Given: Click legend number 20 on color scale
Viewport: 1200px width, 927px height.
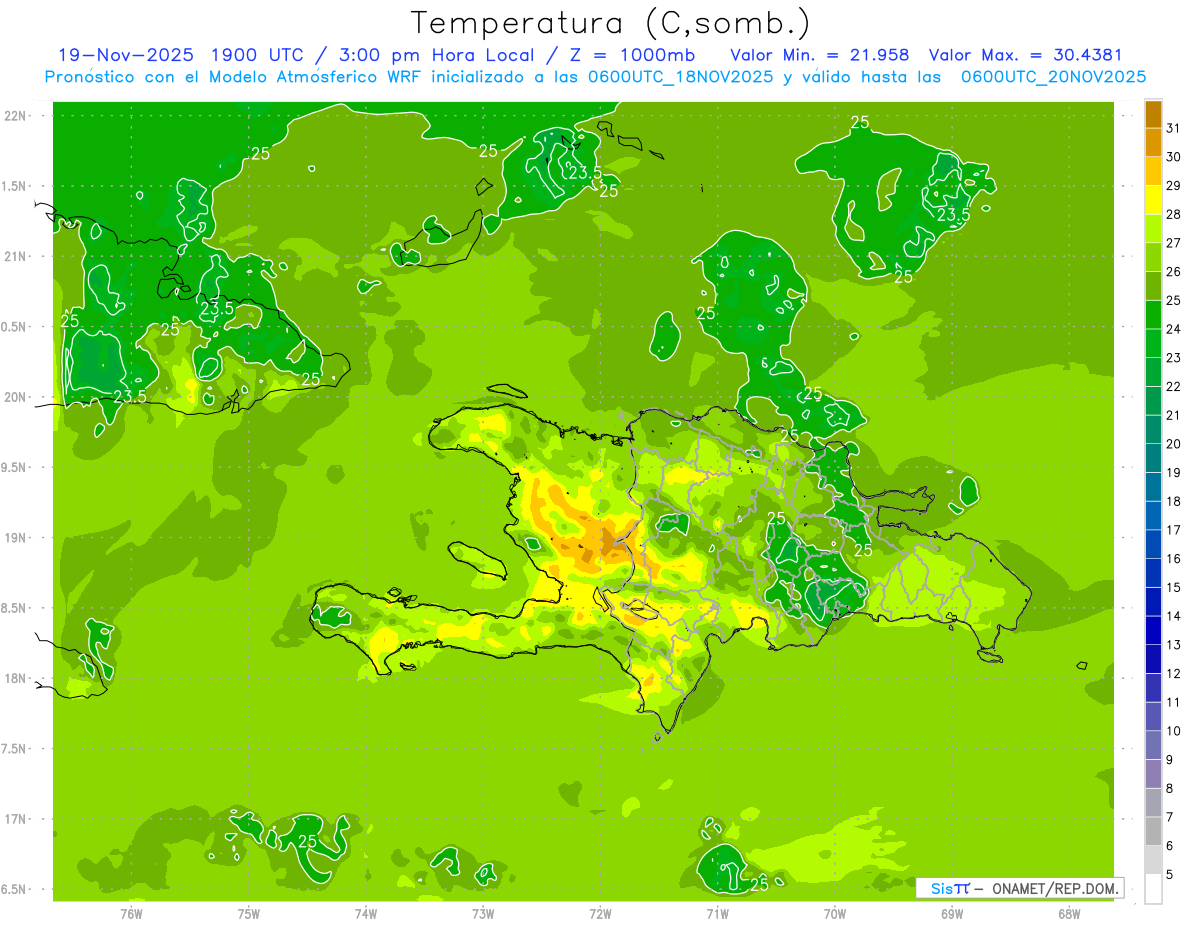Looking at the screenshot, I should click(x=1174, y=444).
